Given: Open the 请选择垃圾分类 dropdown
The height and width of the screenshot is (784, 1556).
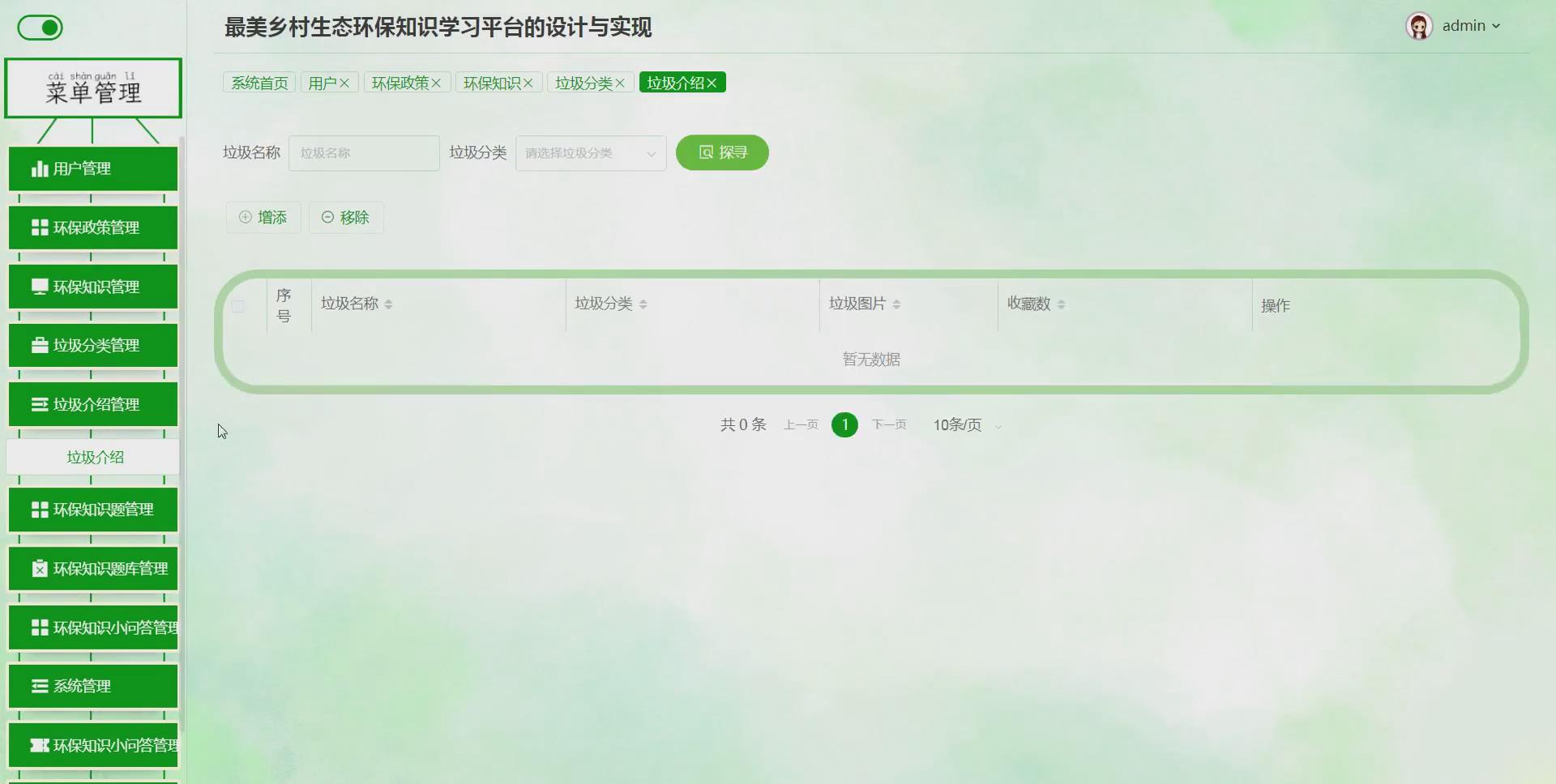Looking at the screenshot, I should (x=591, y=153).
